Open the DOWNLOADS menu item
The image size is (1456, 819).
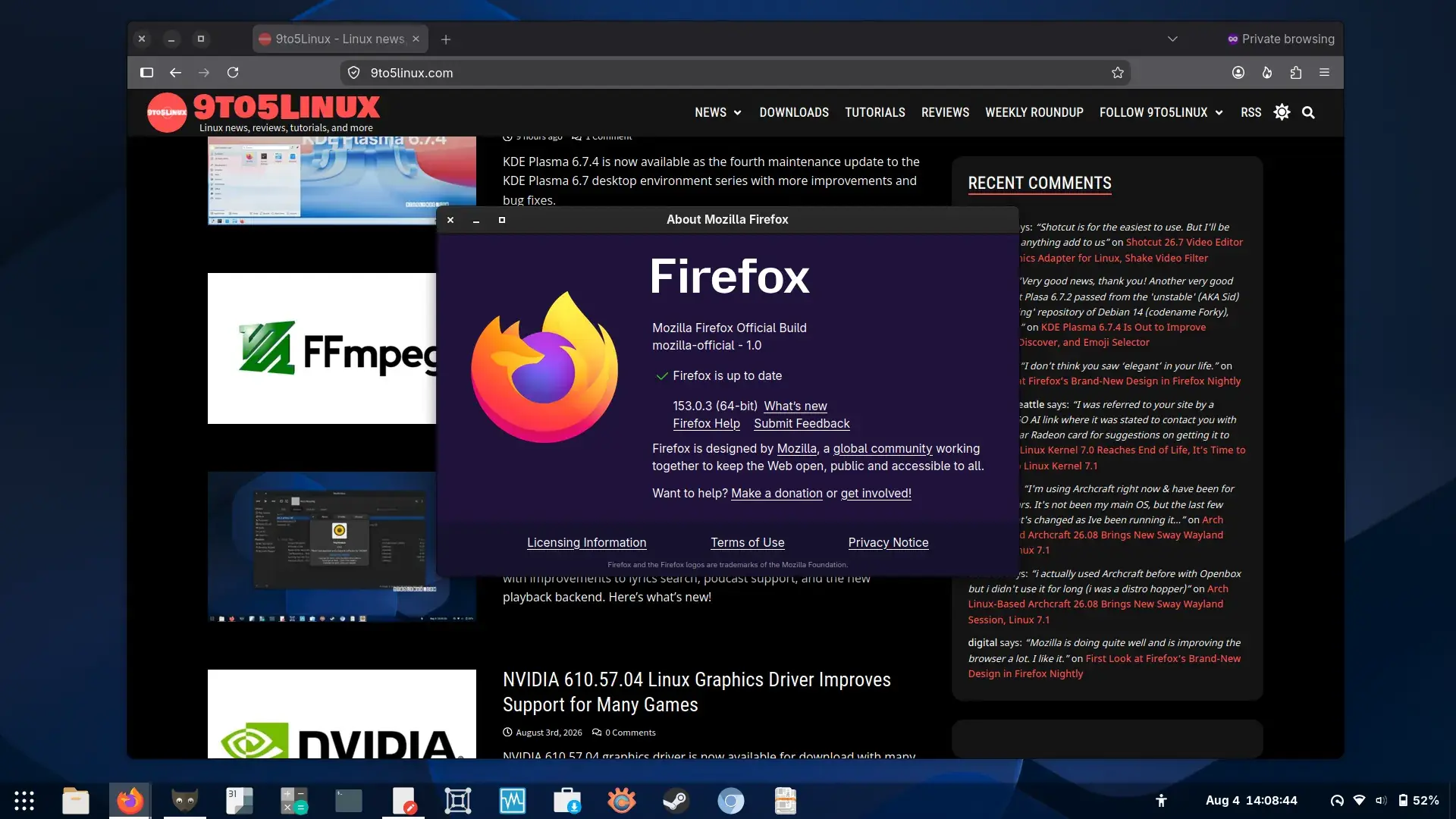click(794, 112)
